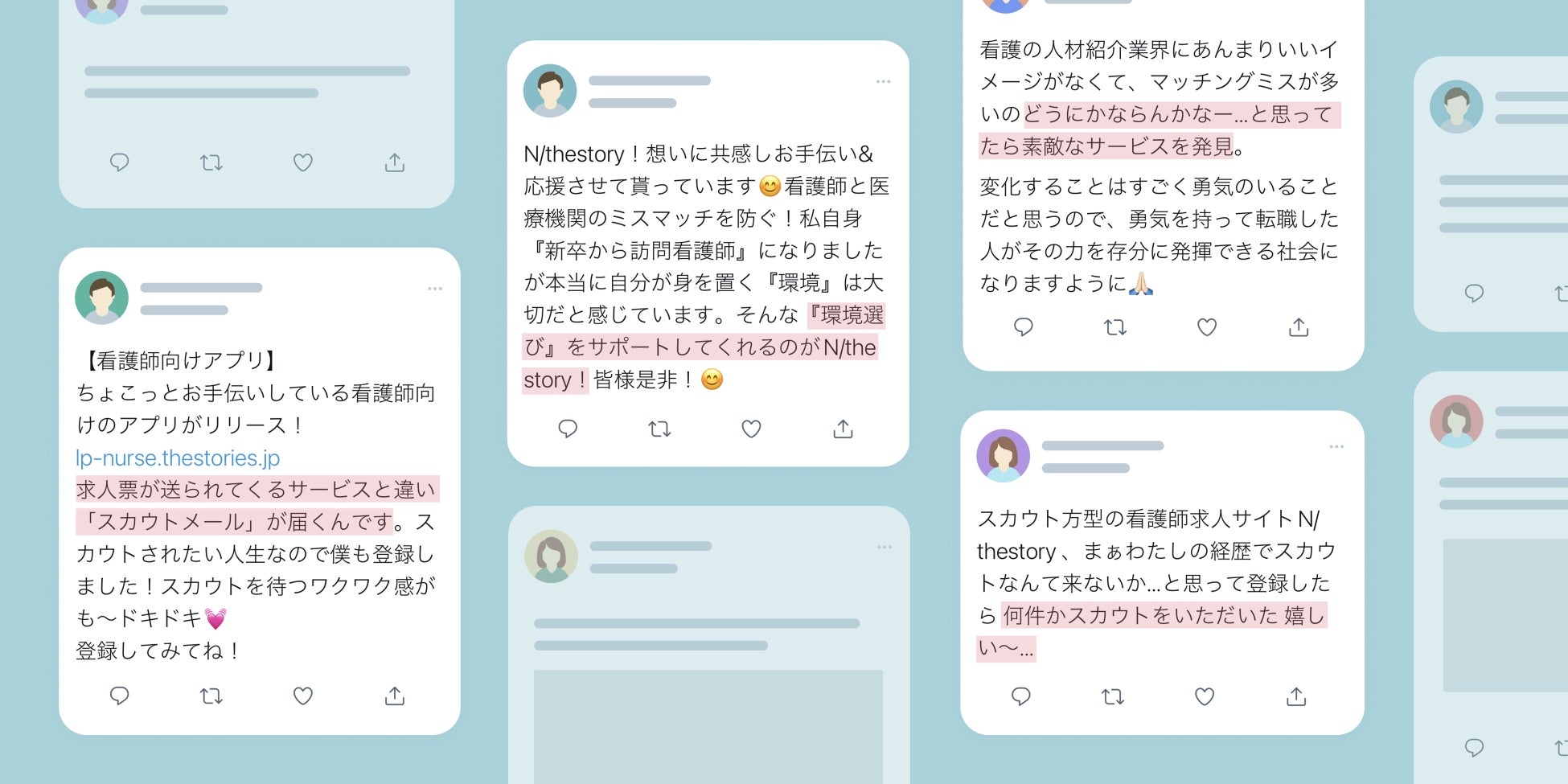
Task: Open more options on スカウト方型 tweet
Action: [x=1336, y=447]
